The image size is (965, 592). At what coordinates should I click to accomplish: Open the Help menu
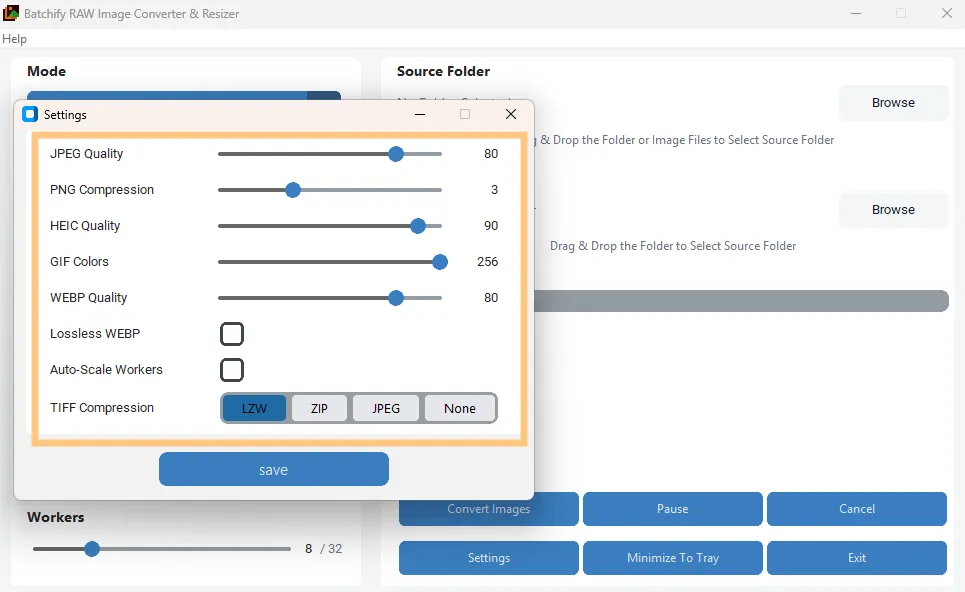(14, 38)
